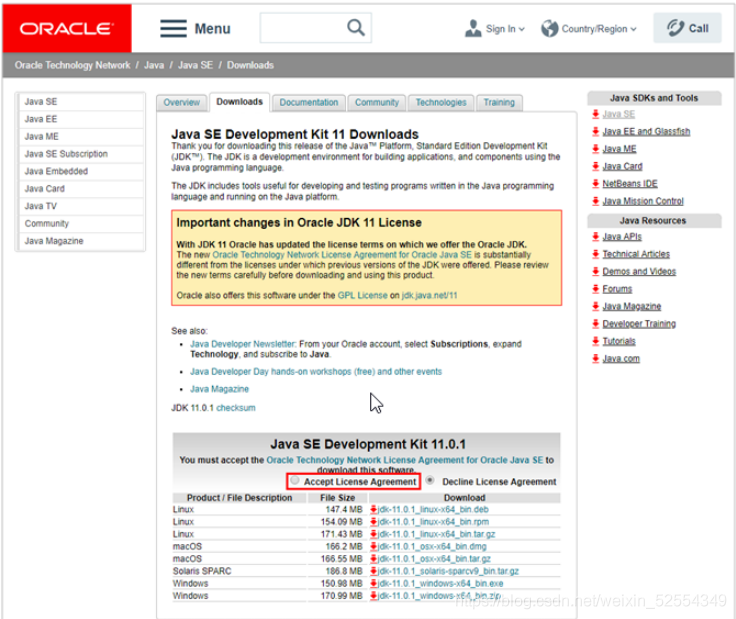Image resolution: width=736 pixels, height=619 pixels.
Task: Open the Java Card sidebar item
Action: coord(81,188)
